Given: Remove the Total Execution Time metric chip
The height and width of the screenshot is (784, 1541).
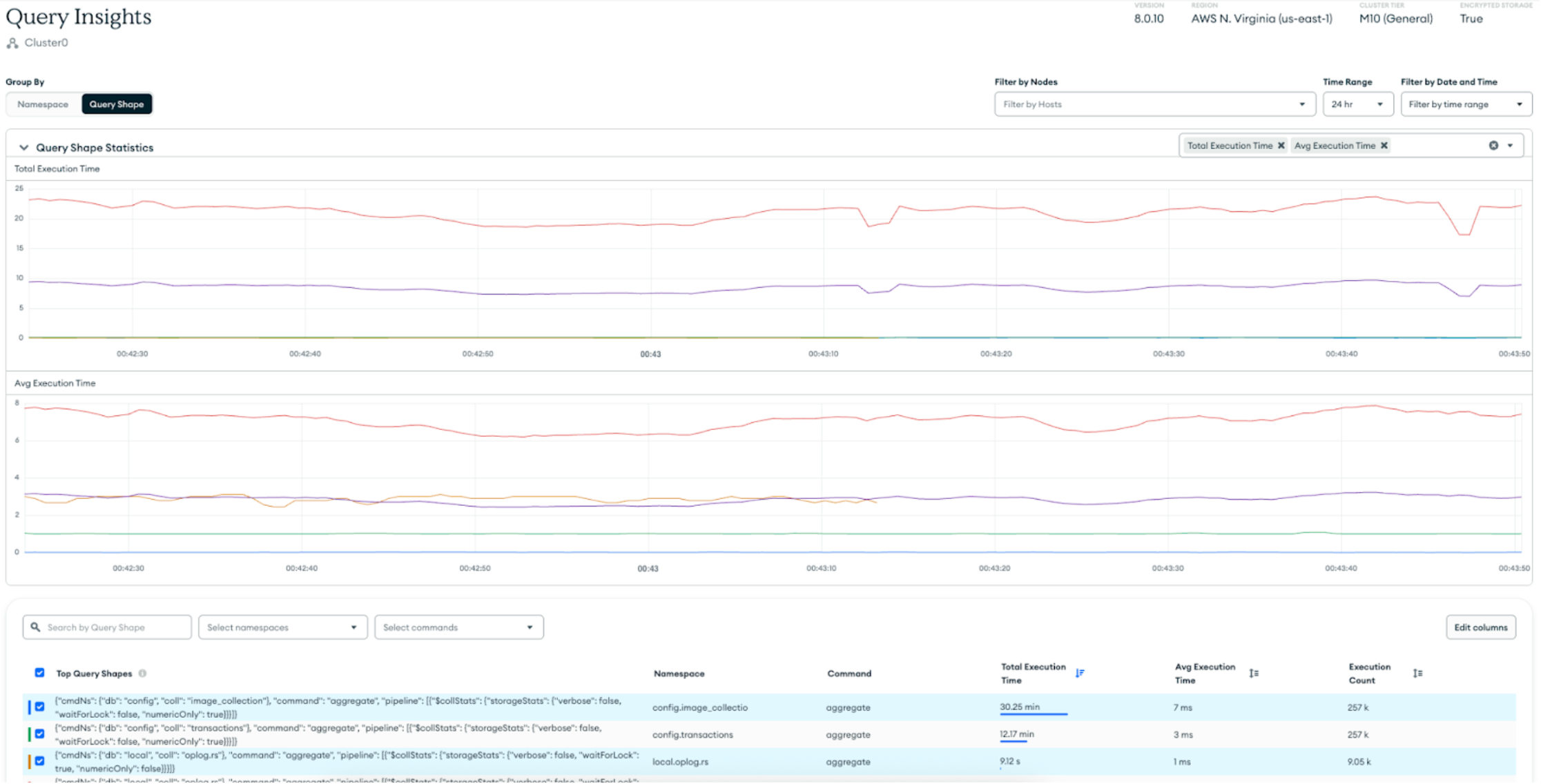Looking at the screenshot, I should point(1281,145).
